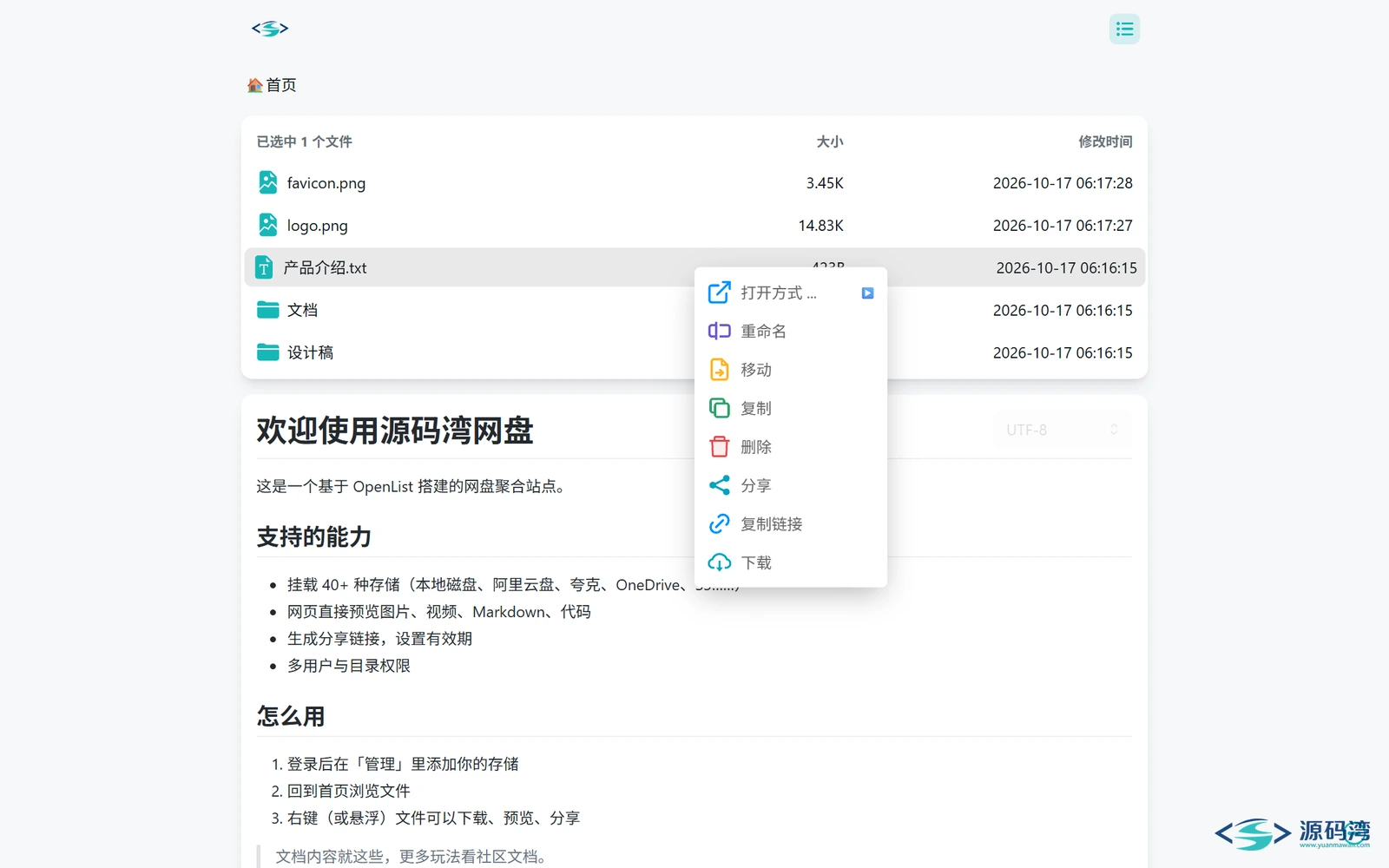This screenshot has height=868, width=1389.
Task: Click the 复制链接 chain link icon
Action: tap(720, 523)
